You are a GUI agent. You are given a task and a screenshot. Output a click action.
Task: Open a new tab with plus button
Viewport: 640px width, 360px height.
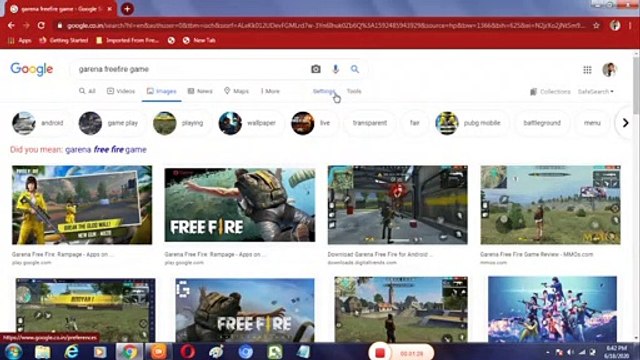pyautogui.click(x=127, y=9)
